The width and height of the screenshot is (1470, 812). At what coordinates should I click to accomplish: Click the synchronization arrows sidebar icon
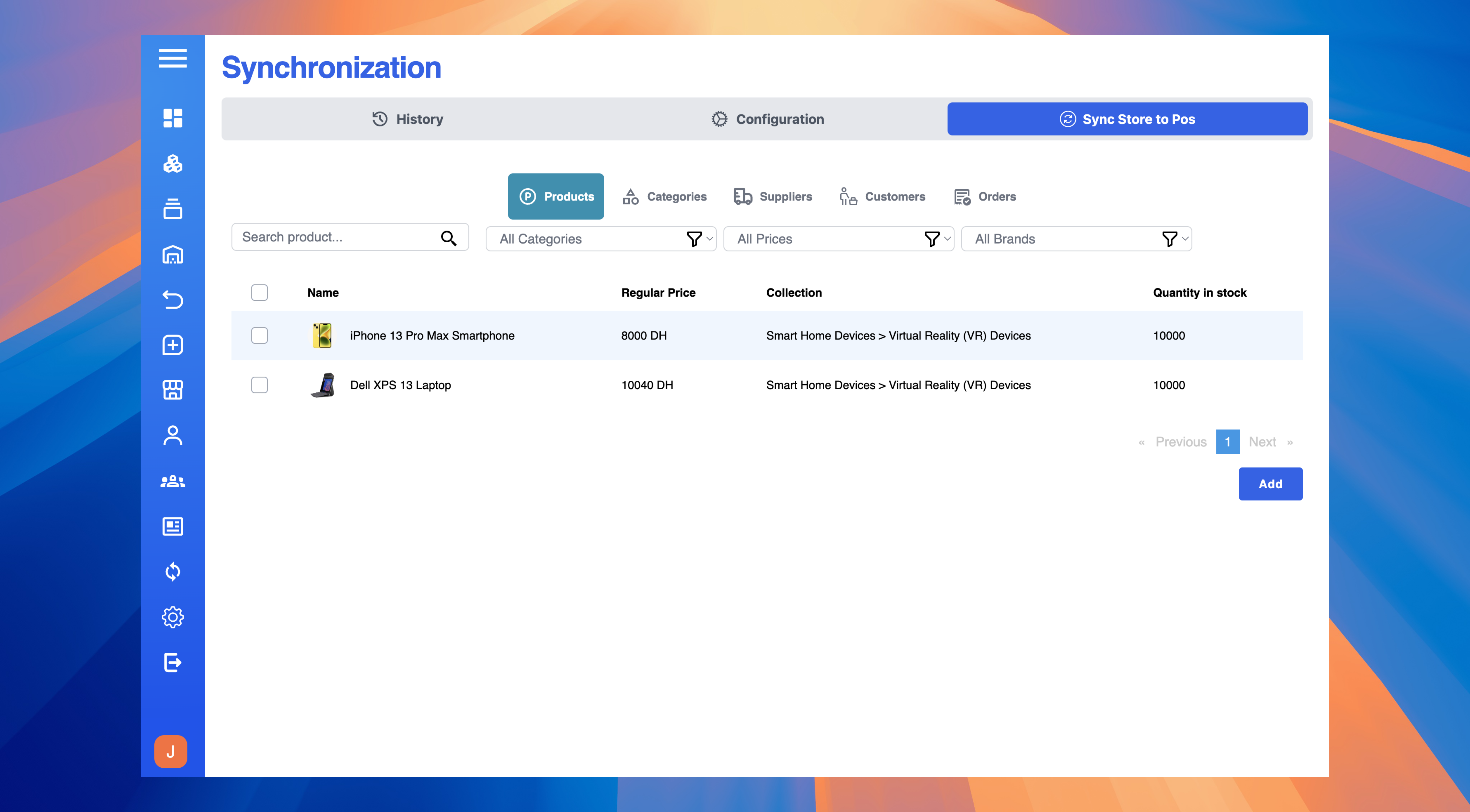click(x=172, y=571)
